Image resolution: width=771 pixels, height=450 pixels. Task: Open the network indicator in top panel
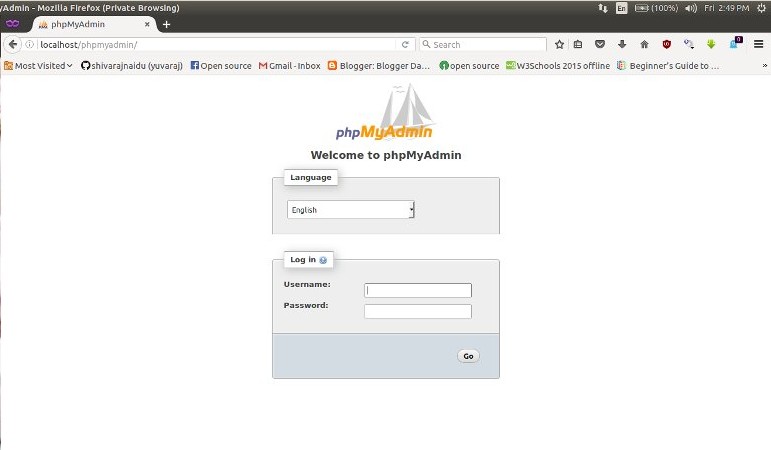click(x=602, y=8)
